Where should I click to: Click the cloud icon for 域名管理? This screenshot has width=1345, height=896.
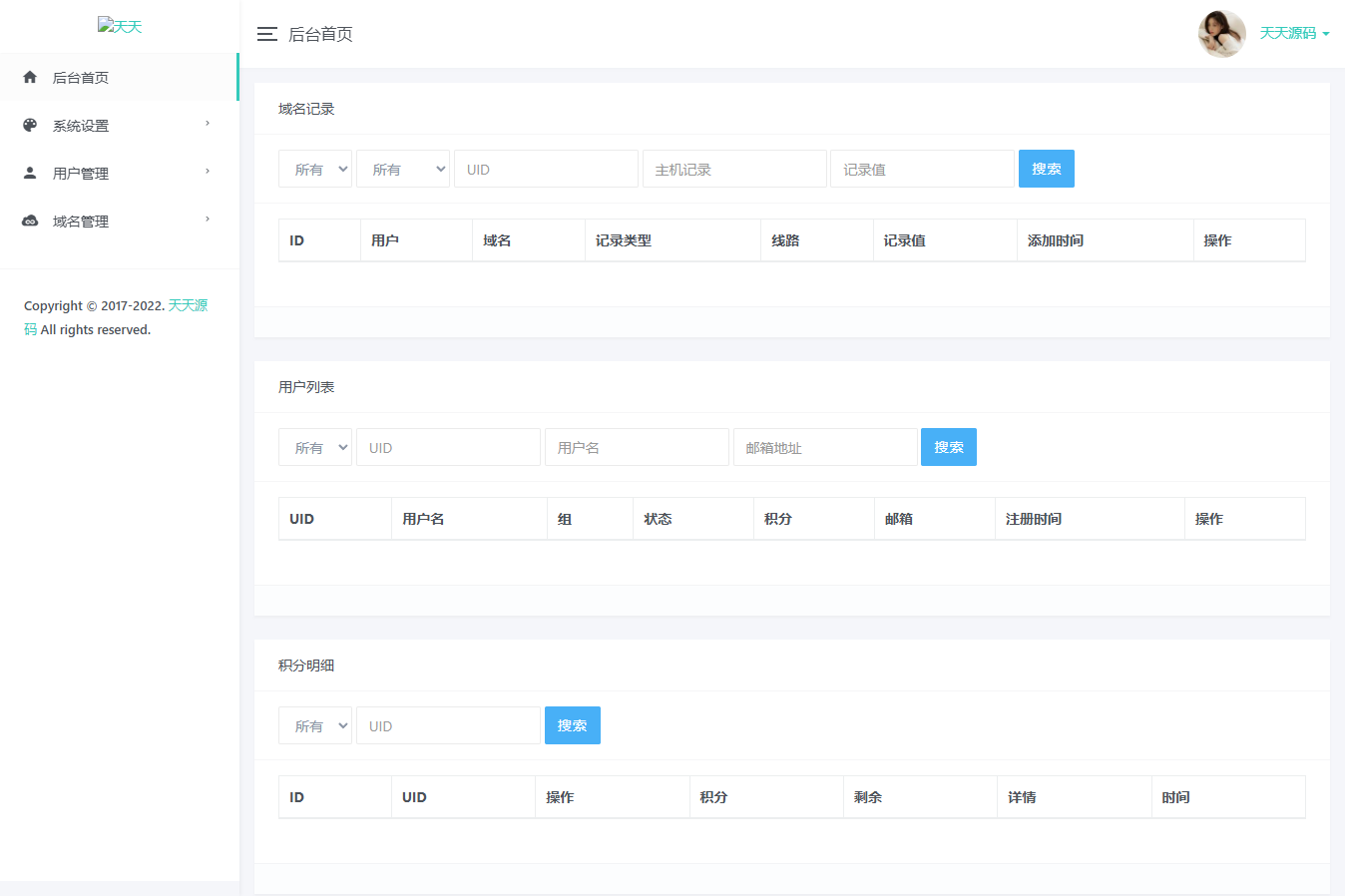click(x=30, y=220)
